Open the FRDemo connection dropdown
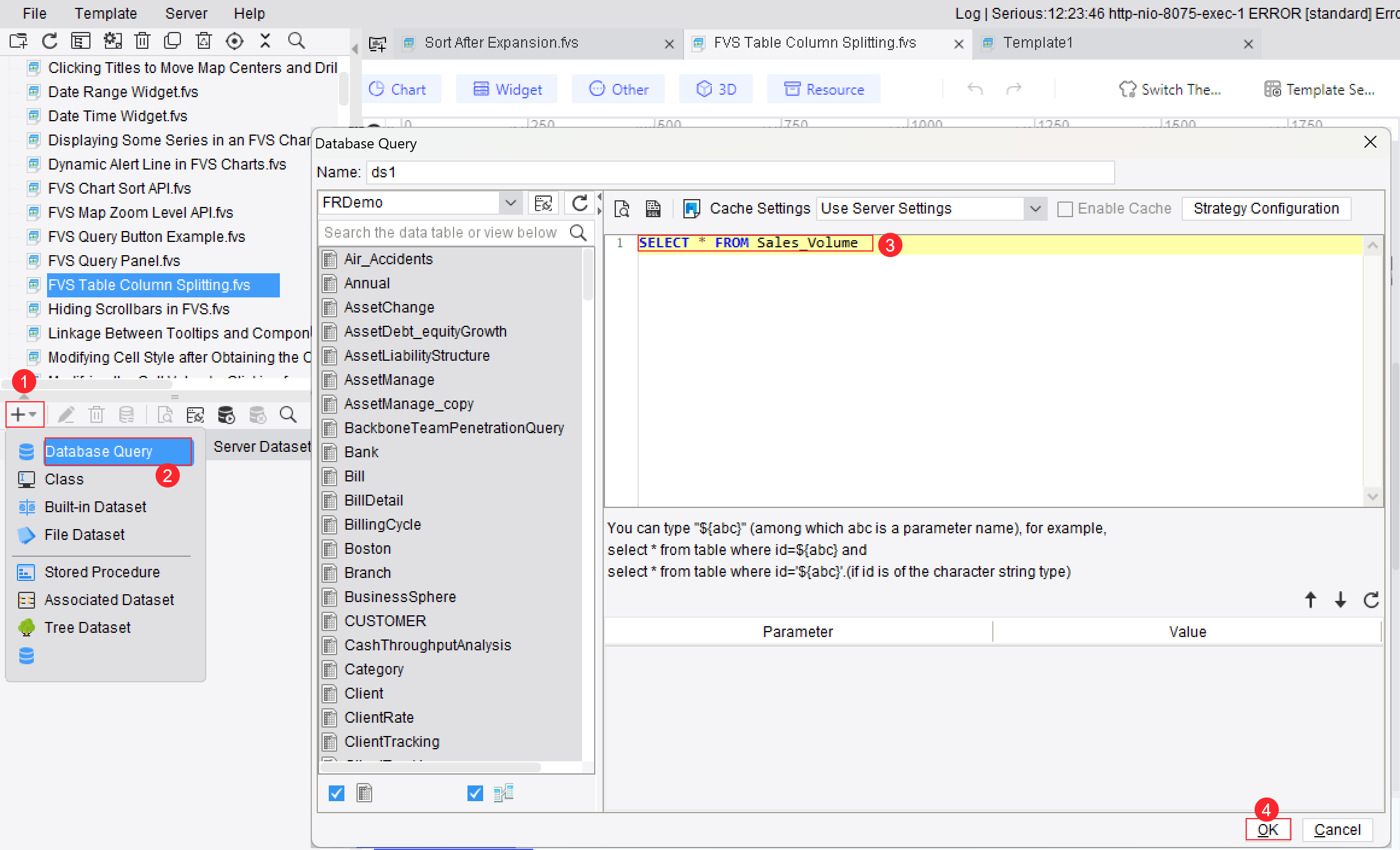Image resolution: width=1400 pixels, height=850 pixels. pos(510,203)
